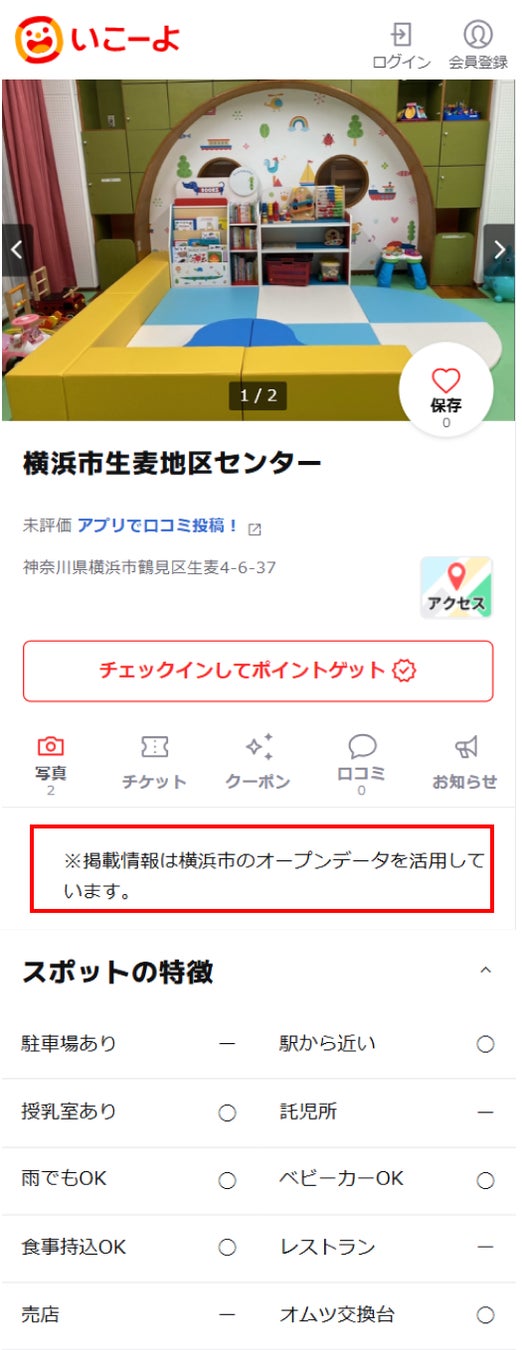Open the いこーよ logo home link
Viewport: 522px width, 1350px height.
[x=98, y=39]
